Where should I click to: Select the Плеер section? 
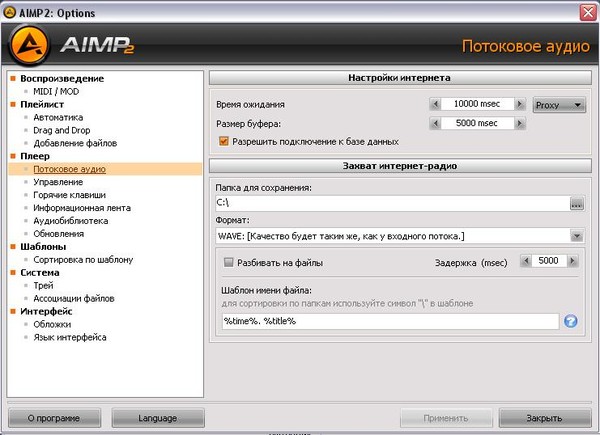pos(35,156)
